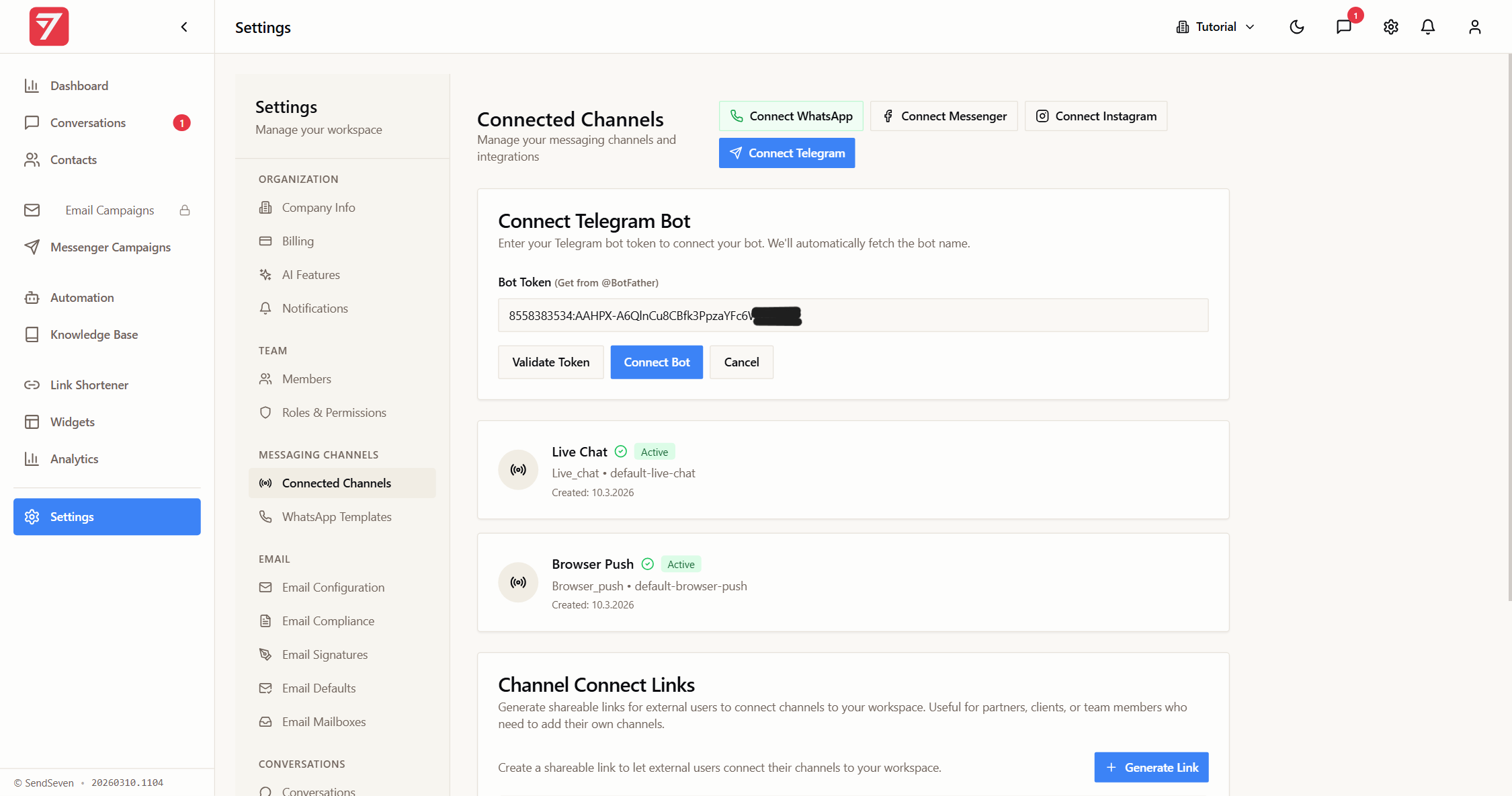Click the SendSeven logo icon

click(49, 27)
